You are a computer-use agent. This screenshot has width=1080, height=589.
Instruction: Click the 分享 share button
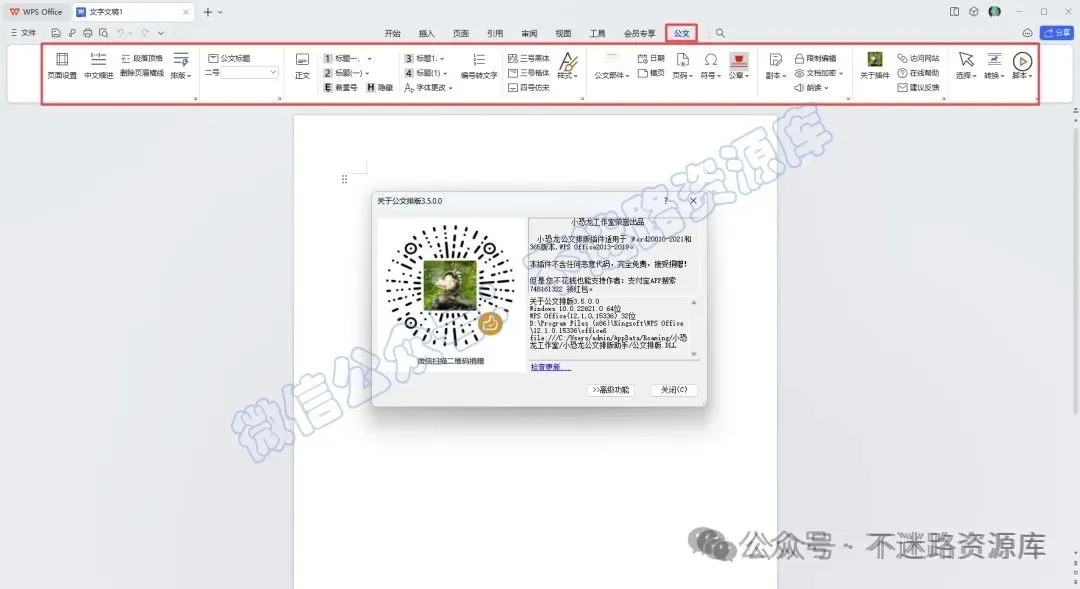point(1057,32)
